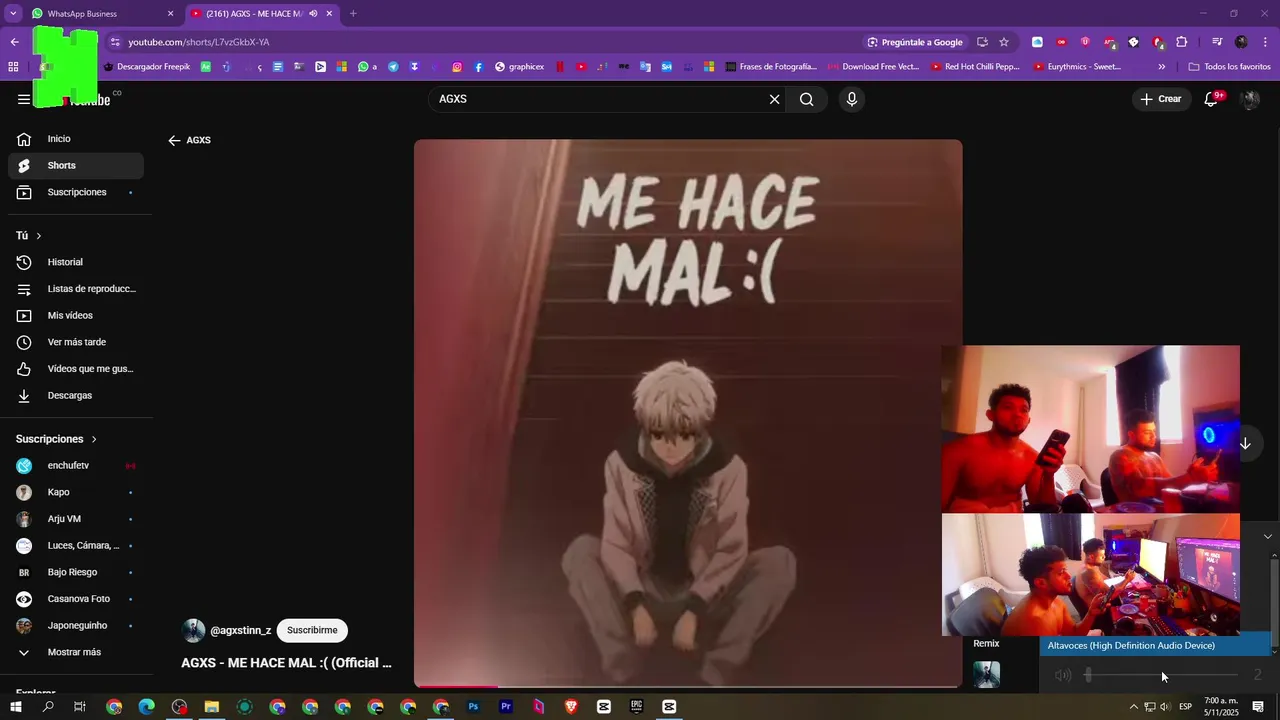Open Listas de reproducción
The image size is (1280, 720).
pos(76,289)
